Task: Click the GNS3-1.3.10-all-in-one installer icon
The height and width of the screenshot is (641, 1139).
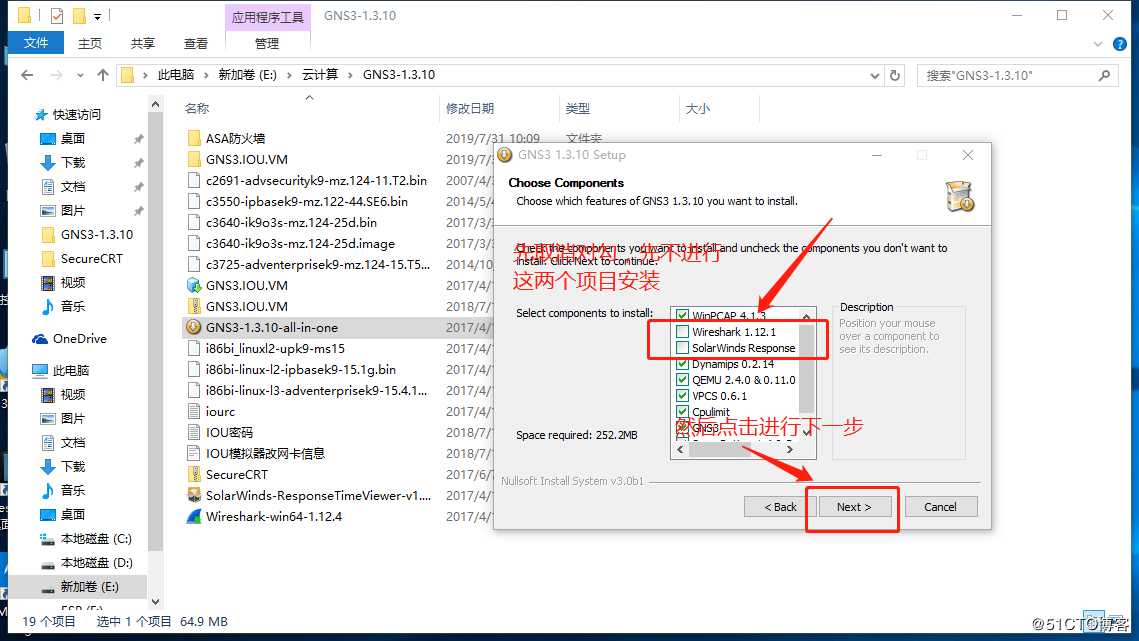Action: click(x=193, y=327)
